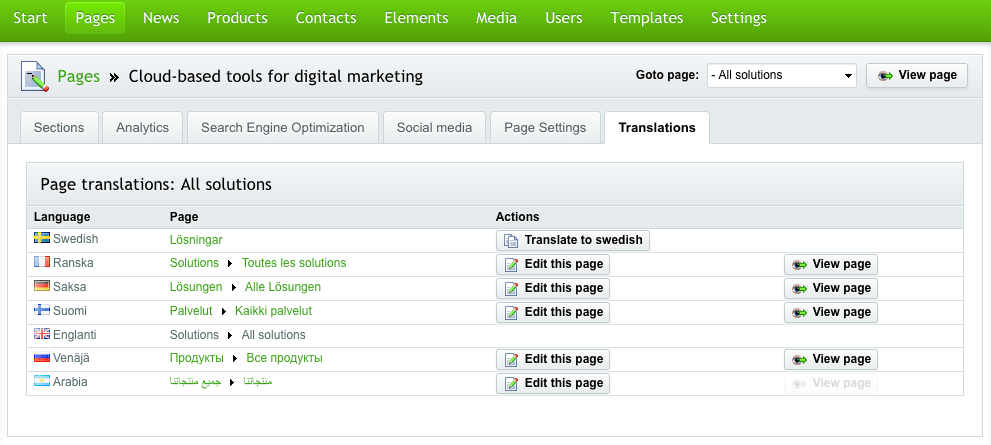Click the UK flag icon next to Englanti

(42, 334)
